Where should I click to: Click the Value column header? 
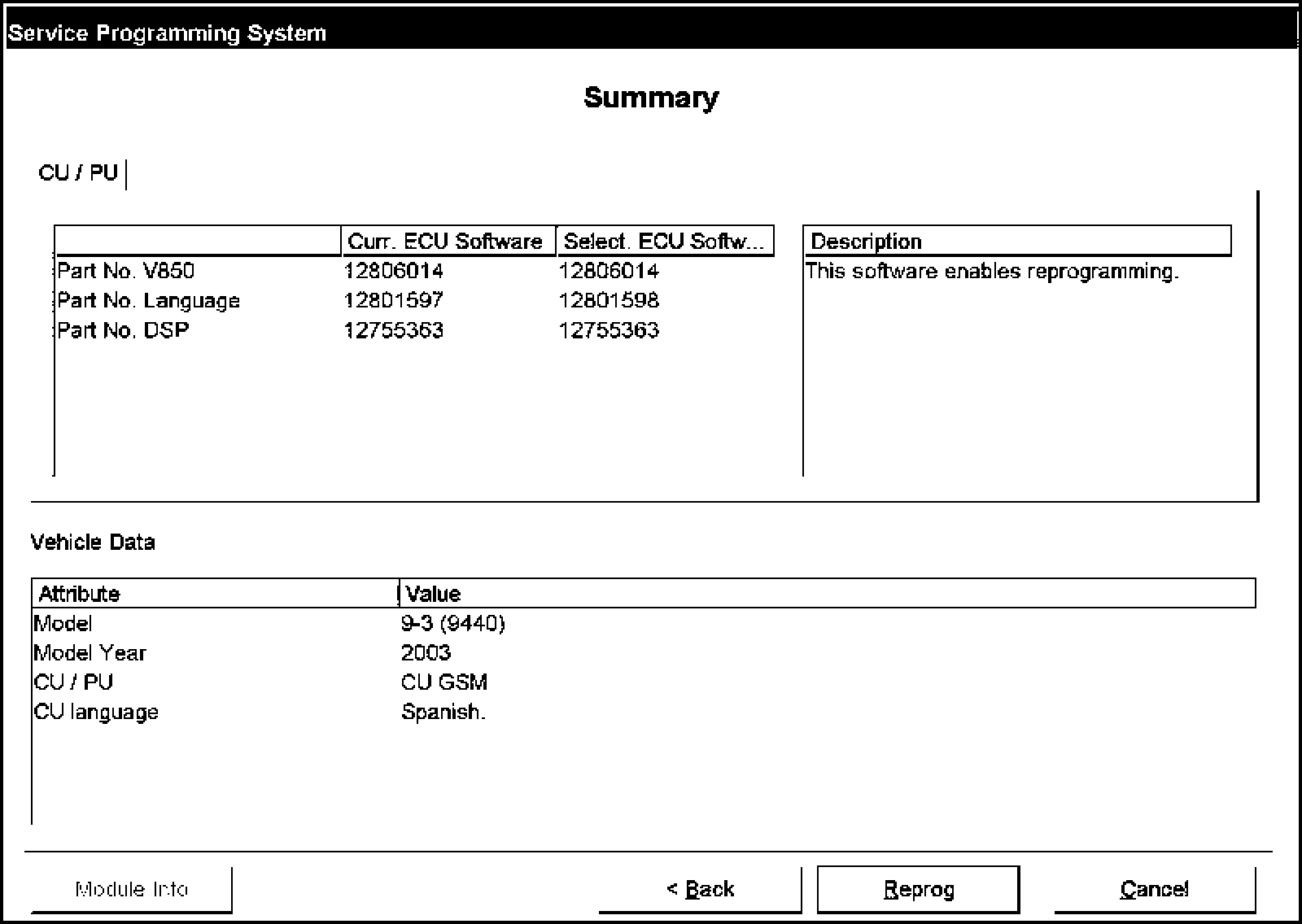point(828,594)
